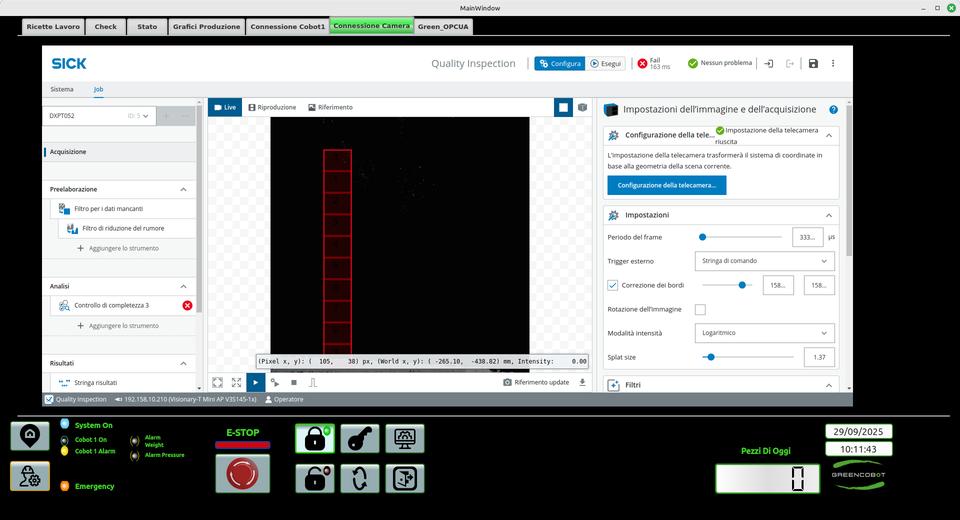
Task: Start continuous acquisition with play button
Action: click(x=255, y=382)
